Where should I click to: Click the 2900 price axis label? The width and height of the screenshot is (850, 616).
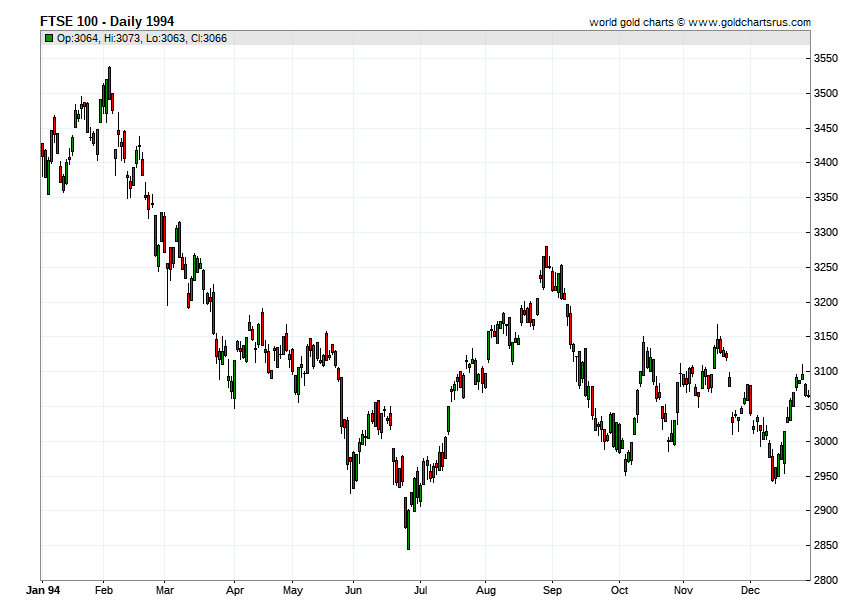pyautogui.click(x=826, y=510)
